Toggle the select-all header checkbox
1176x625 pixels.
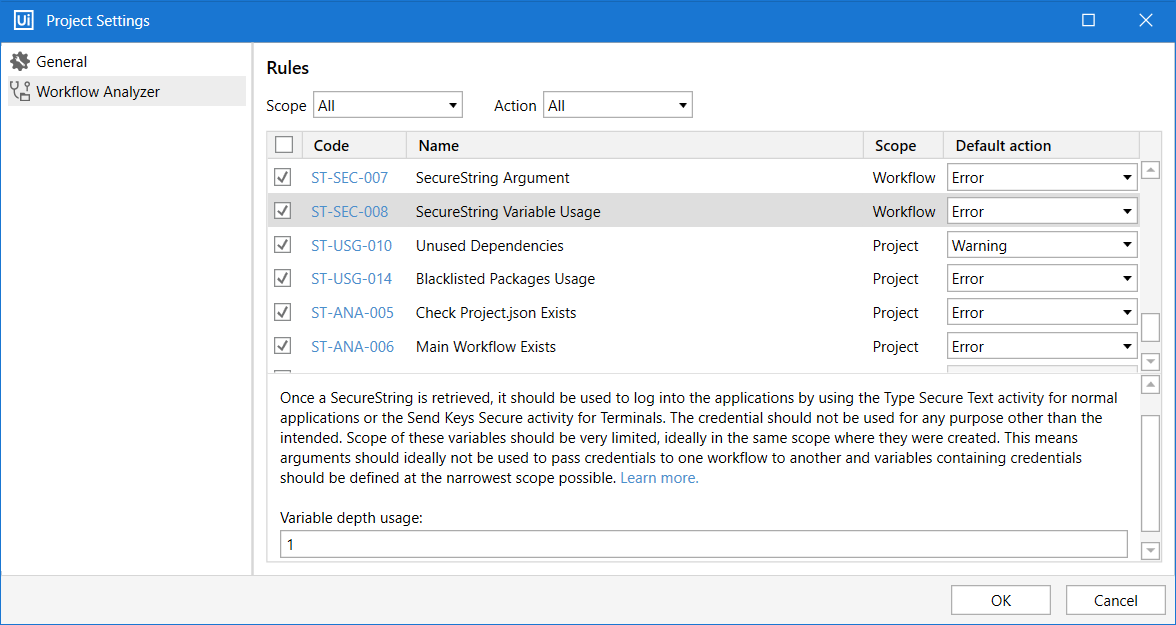click(284, 145)
